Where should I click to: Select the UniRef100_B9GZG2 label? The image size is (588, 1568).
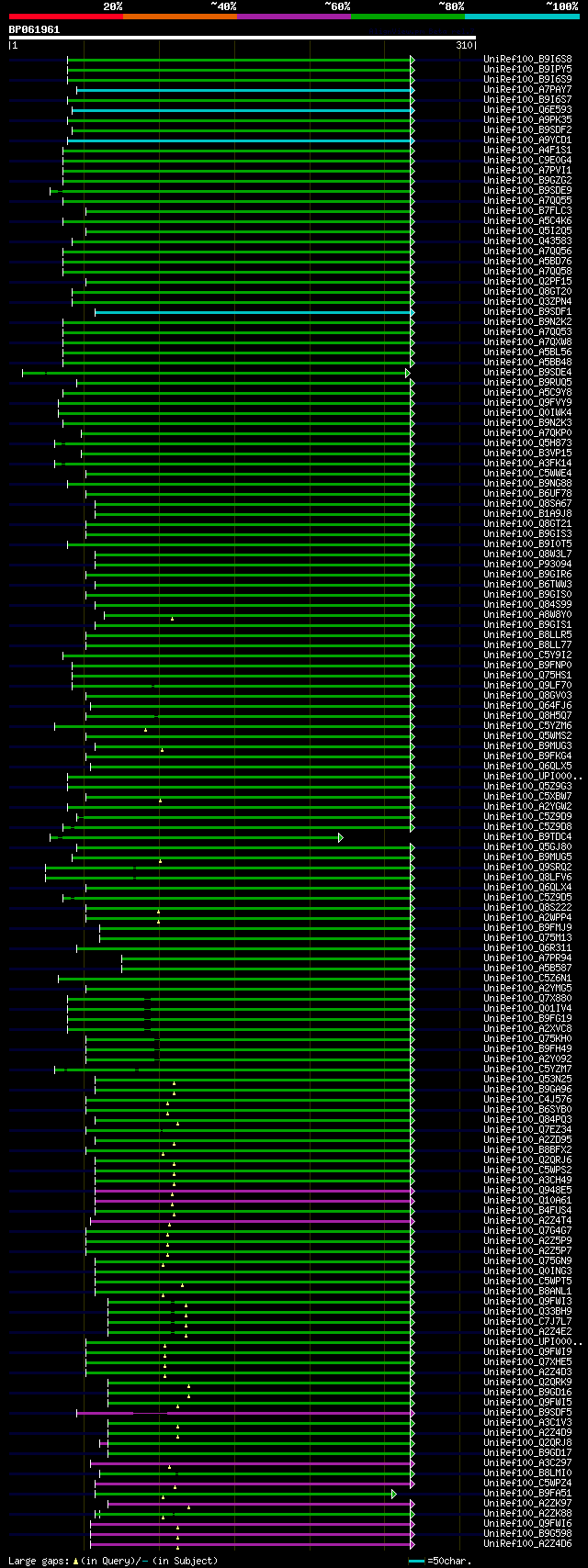click(x=527, y=181)
